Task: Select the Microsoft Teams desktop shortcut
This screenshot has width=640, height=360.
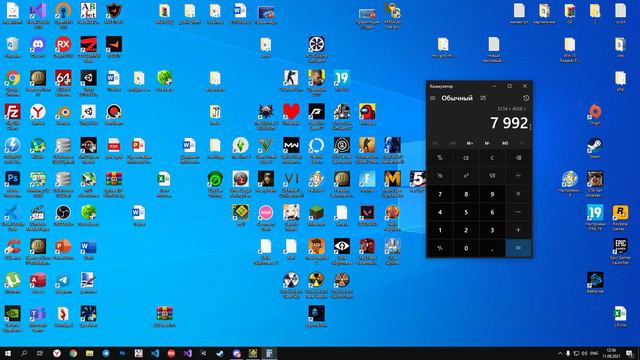Action: pos(38,319)
